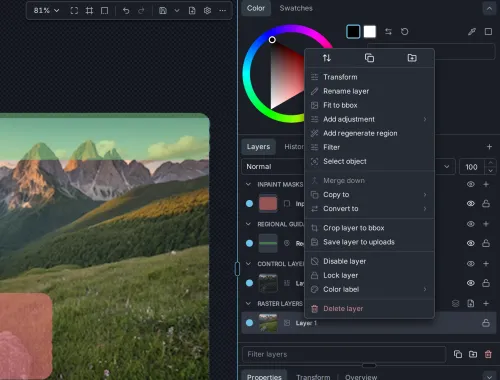
Task: Choose Rename layer from context menu
Action: coord(369,91)
